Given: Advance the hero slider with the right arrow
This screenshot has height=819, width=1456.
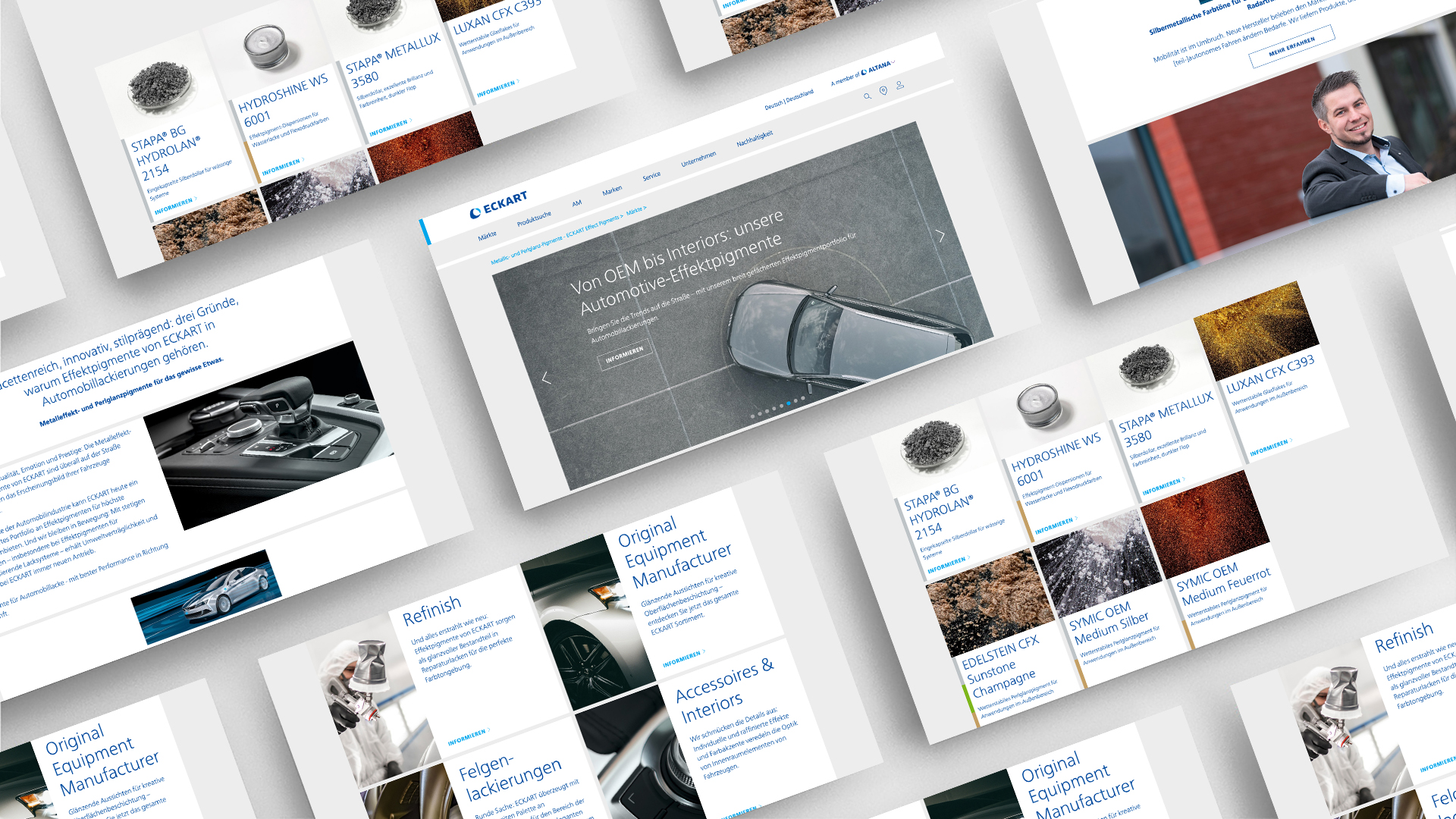Looking at the screenshot, I should [941, 236].
